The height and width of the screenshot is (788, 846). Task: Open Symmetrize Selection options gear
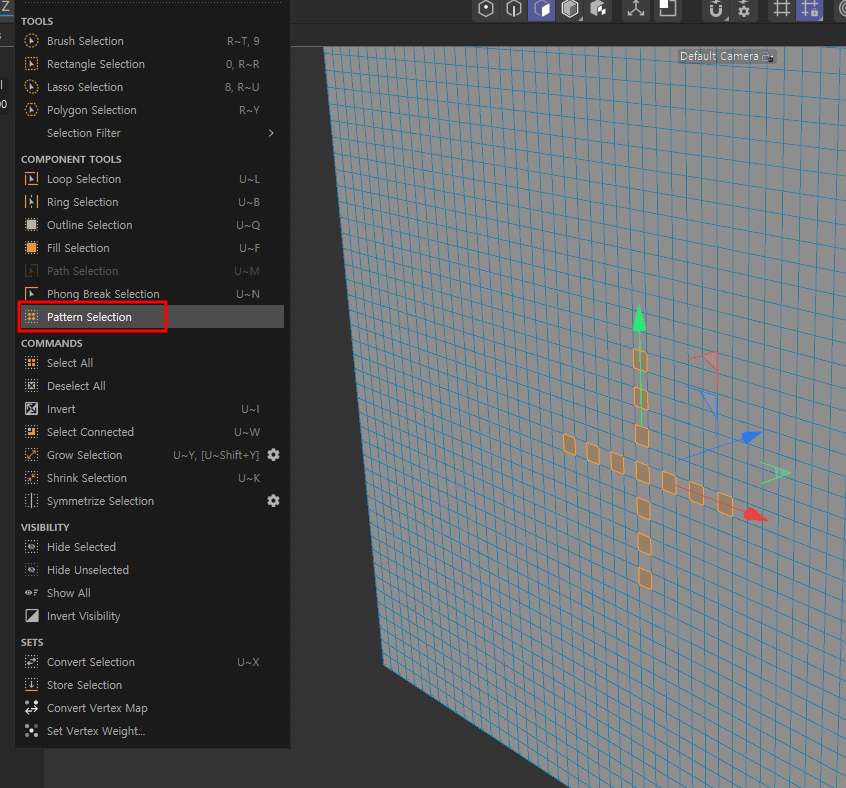274,501
